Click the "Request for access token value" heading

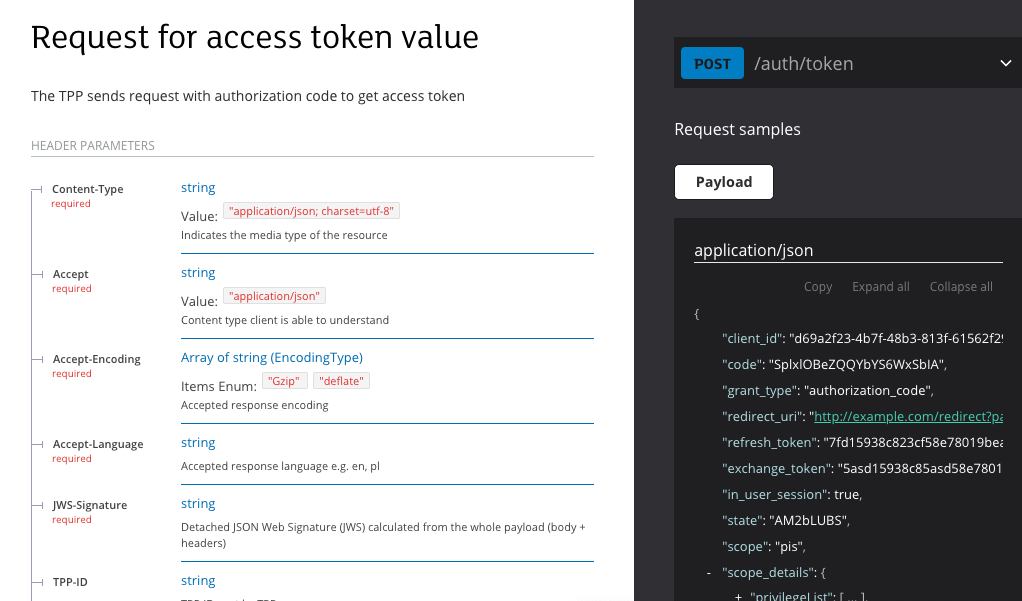click(254, 37)
